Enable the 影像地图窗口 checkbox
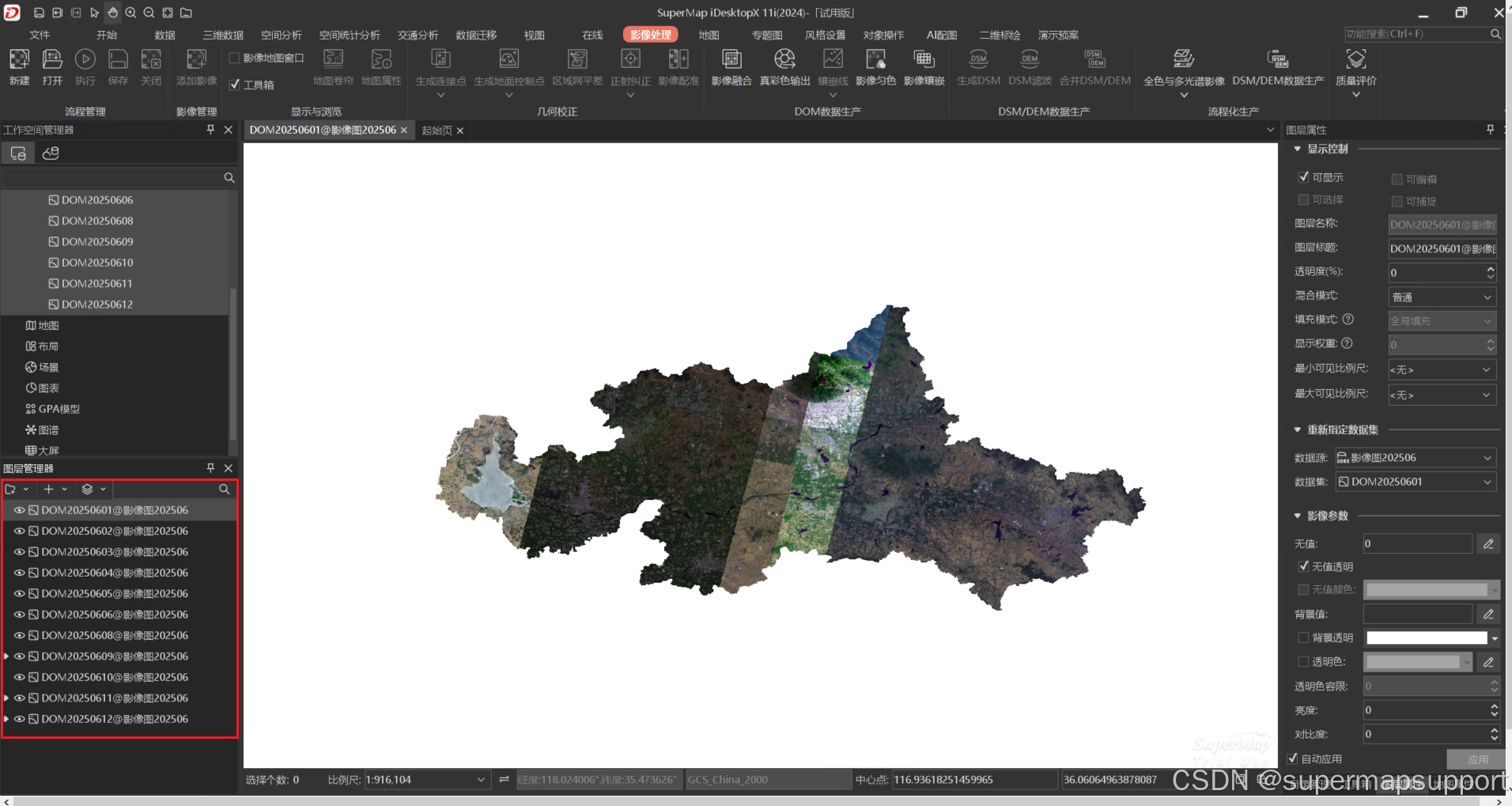This screenshot has width=1512, height=806. point(234,58)
